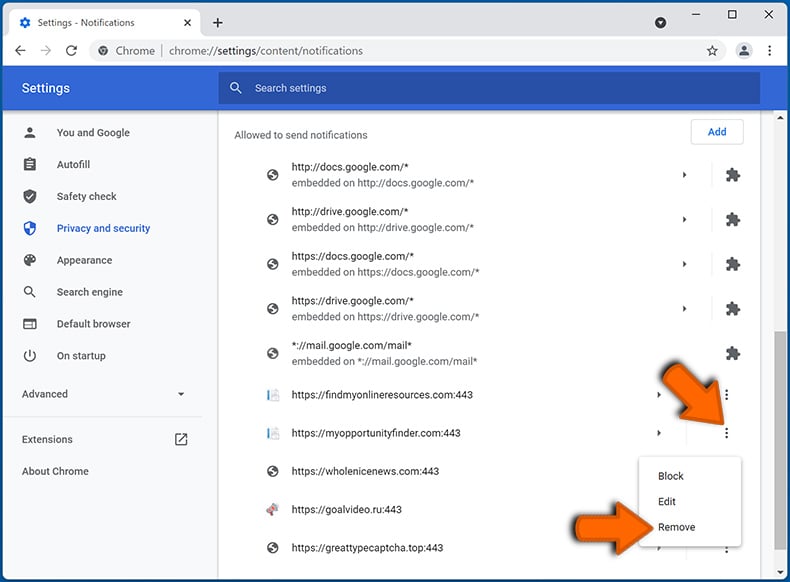Open You and Google section
The width and height of the screenshot is (790, 582).
pos(93,133)
